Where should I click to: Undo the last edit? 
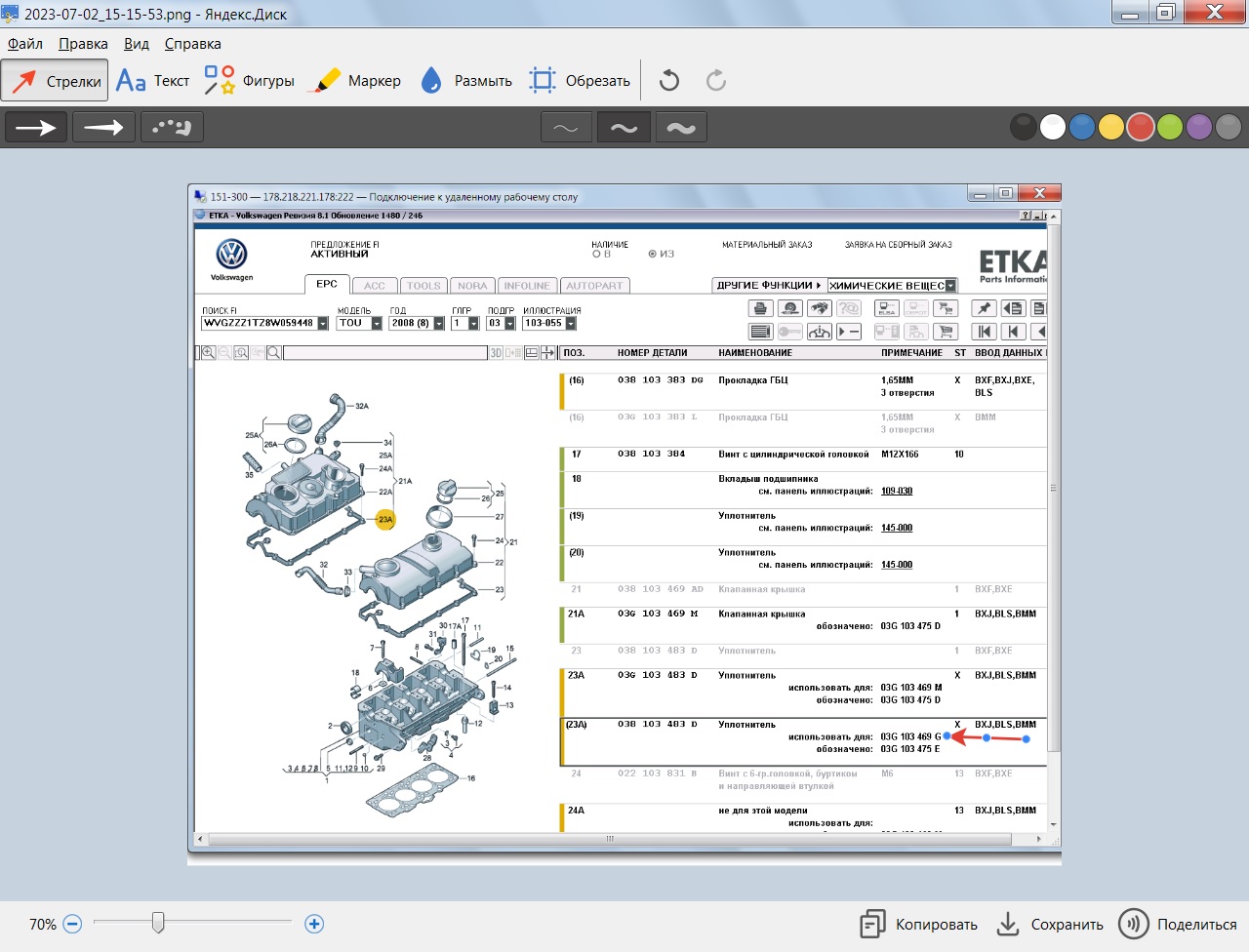[669, 81]
